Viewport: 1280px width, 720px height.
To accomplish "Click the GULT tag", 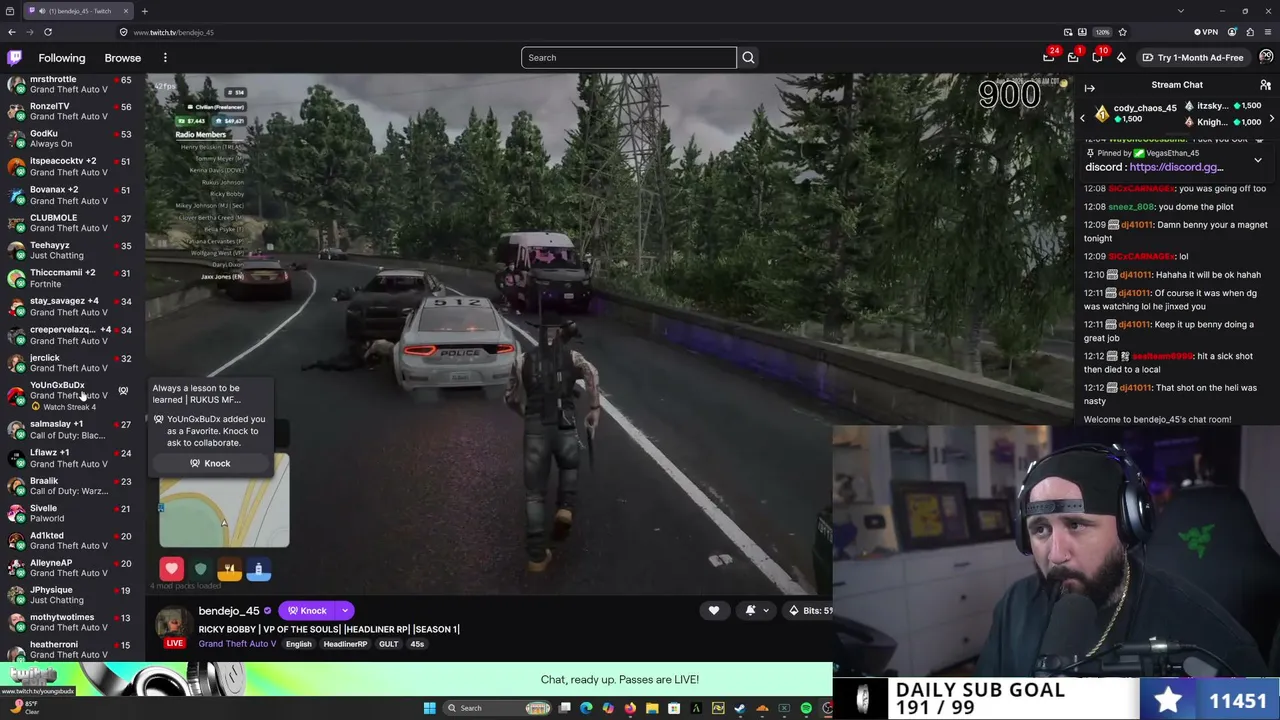I will point(389,644).
